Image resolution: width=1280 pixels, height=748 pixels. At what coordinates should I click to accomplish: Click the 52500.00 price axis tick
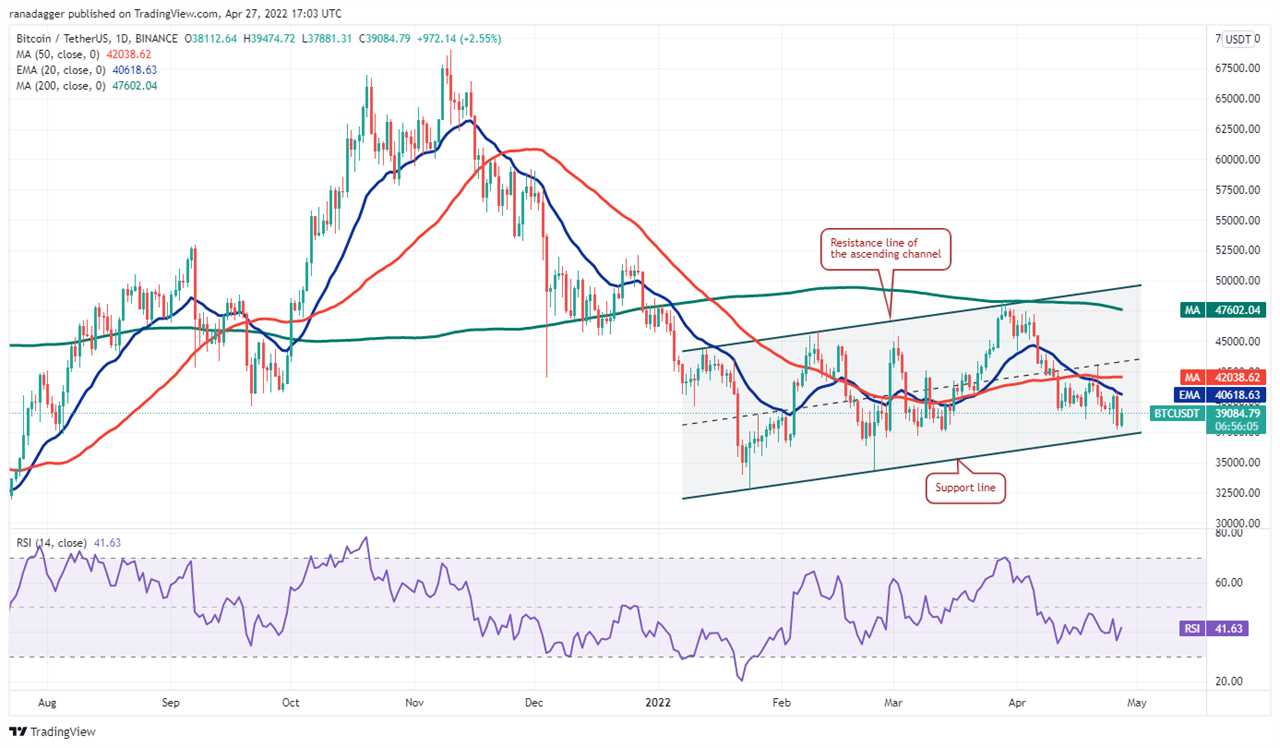pyautogui.click(x=1236, y=250)
